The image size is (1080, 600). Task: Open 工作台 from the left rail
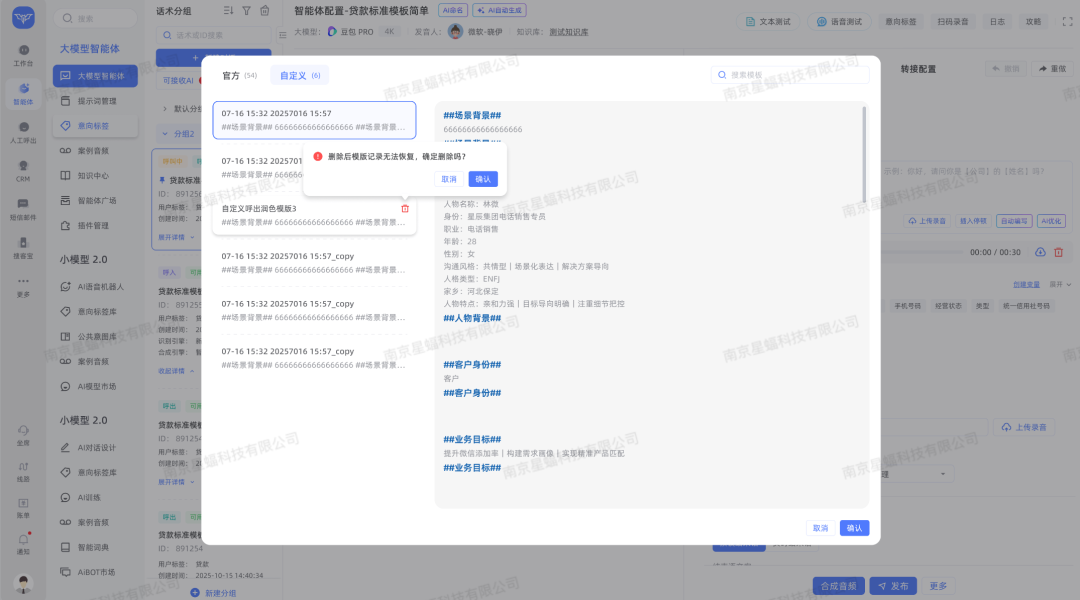tap(23, 55)
